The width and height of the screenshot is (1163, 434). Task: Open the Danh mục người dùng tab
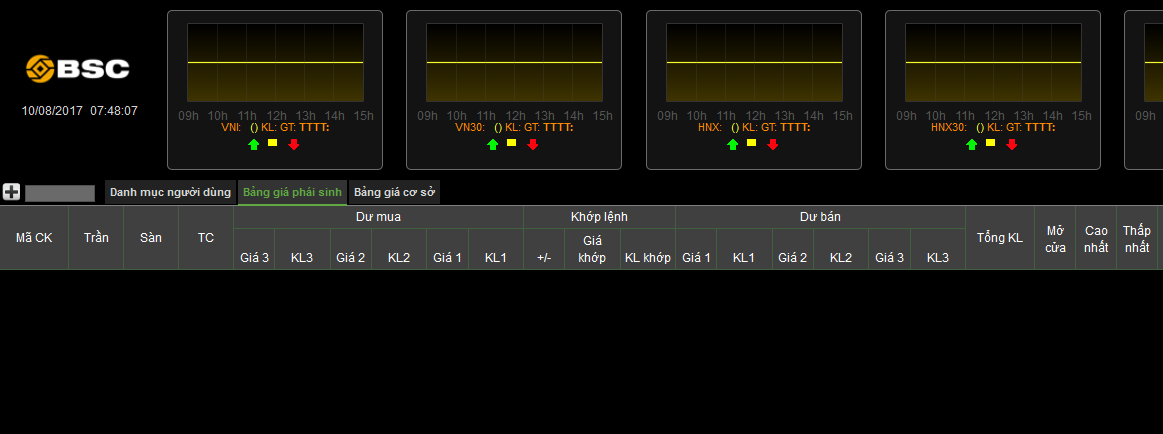pos(170,192)
